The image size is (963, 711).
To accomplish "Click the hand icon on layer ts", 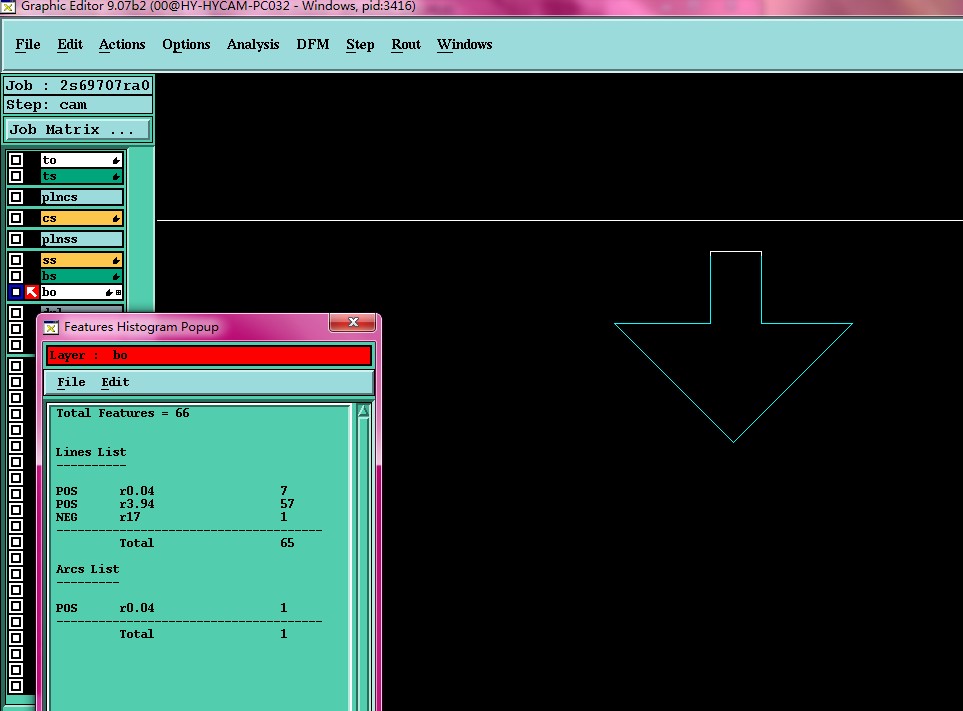I will click(115, 176).
